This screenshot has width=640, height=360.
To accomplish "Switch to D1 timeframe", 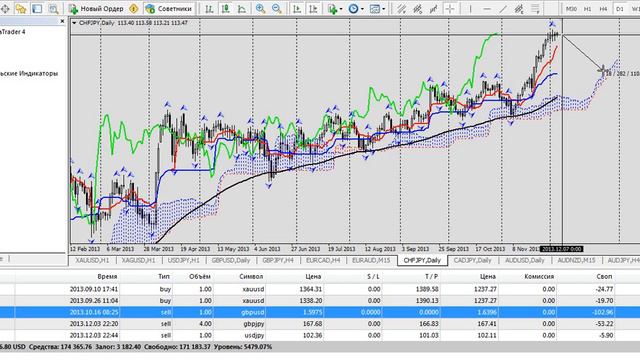I will click(x=620, y=9).
